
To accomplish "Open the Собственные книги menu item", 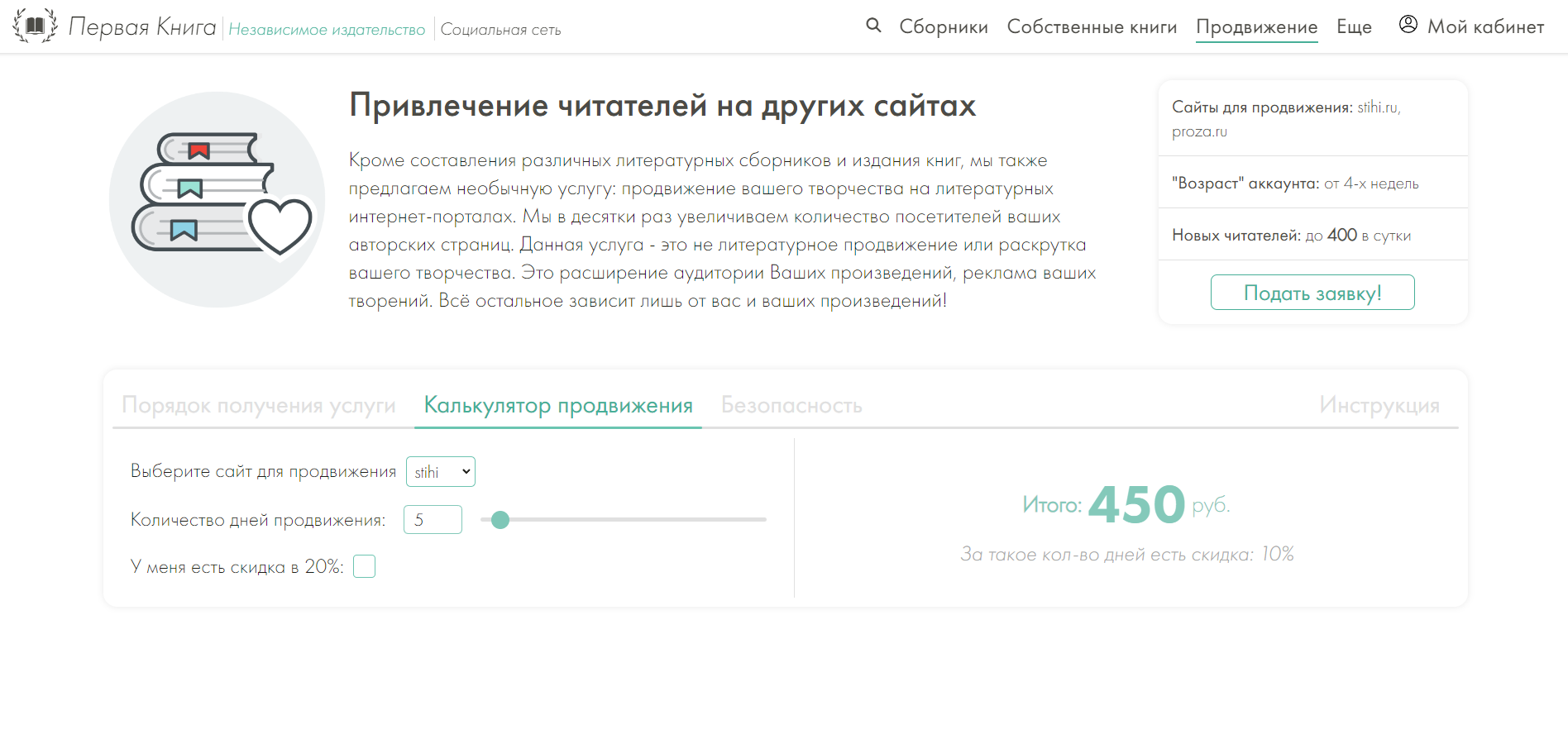I will pyautogui.click(x=1092, y=27).
